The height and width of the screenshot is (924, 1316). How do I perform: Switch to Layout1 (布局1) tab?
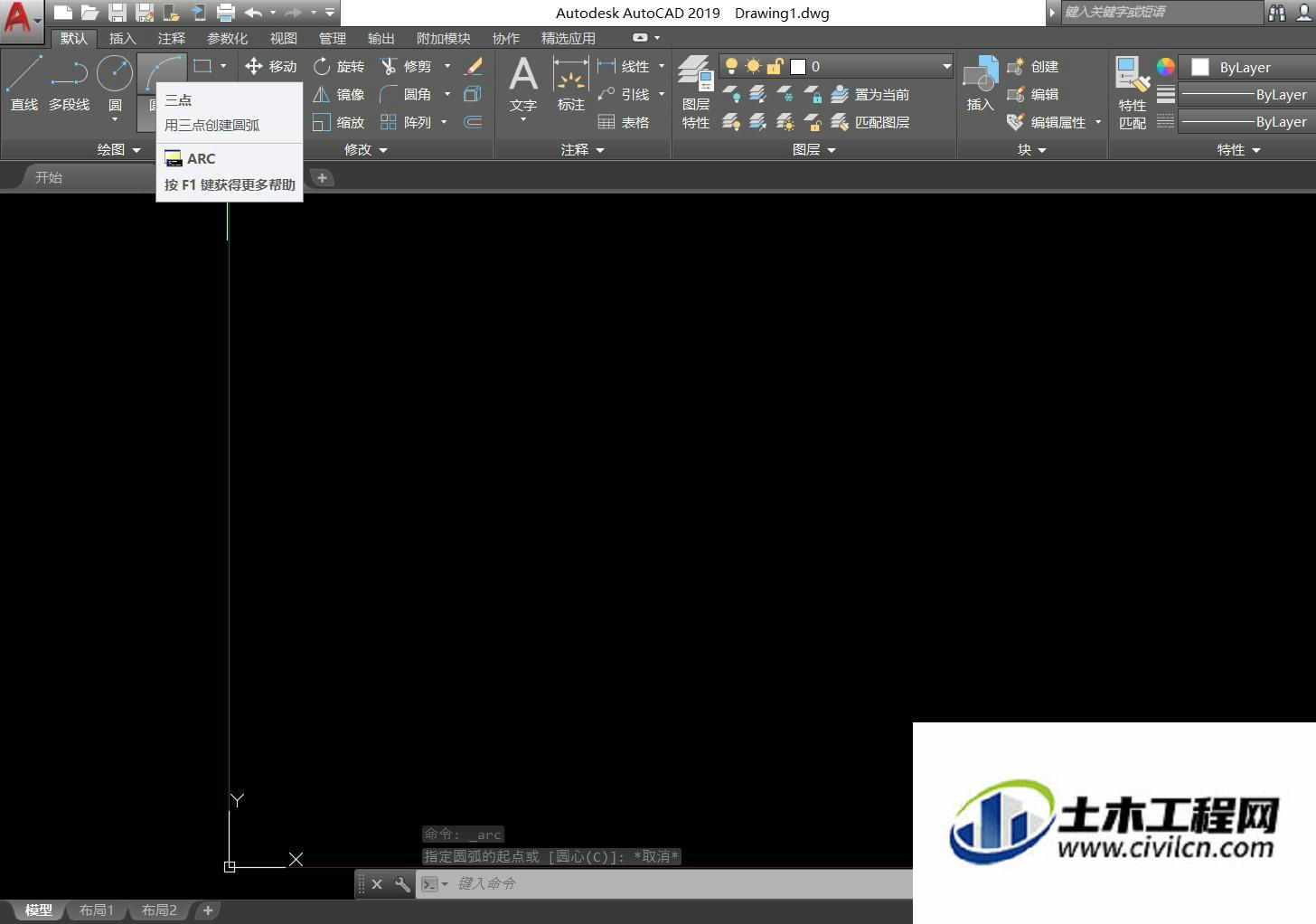tap(97, 910)
